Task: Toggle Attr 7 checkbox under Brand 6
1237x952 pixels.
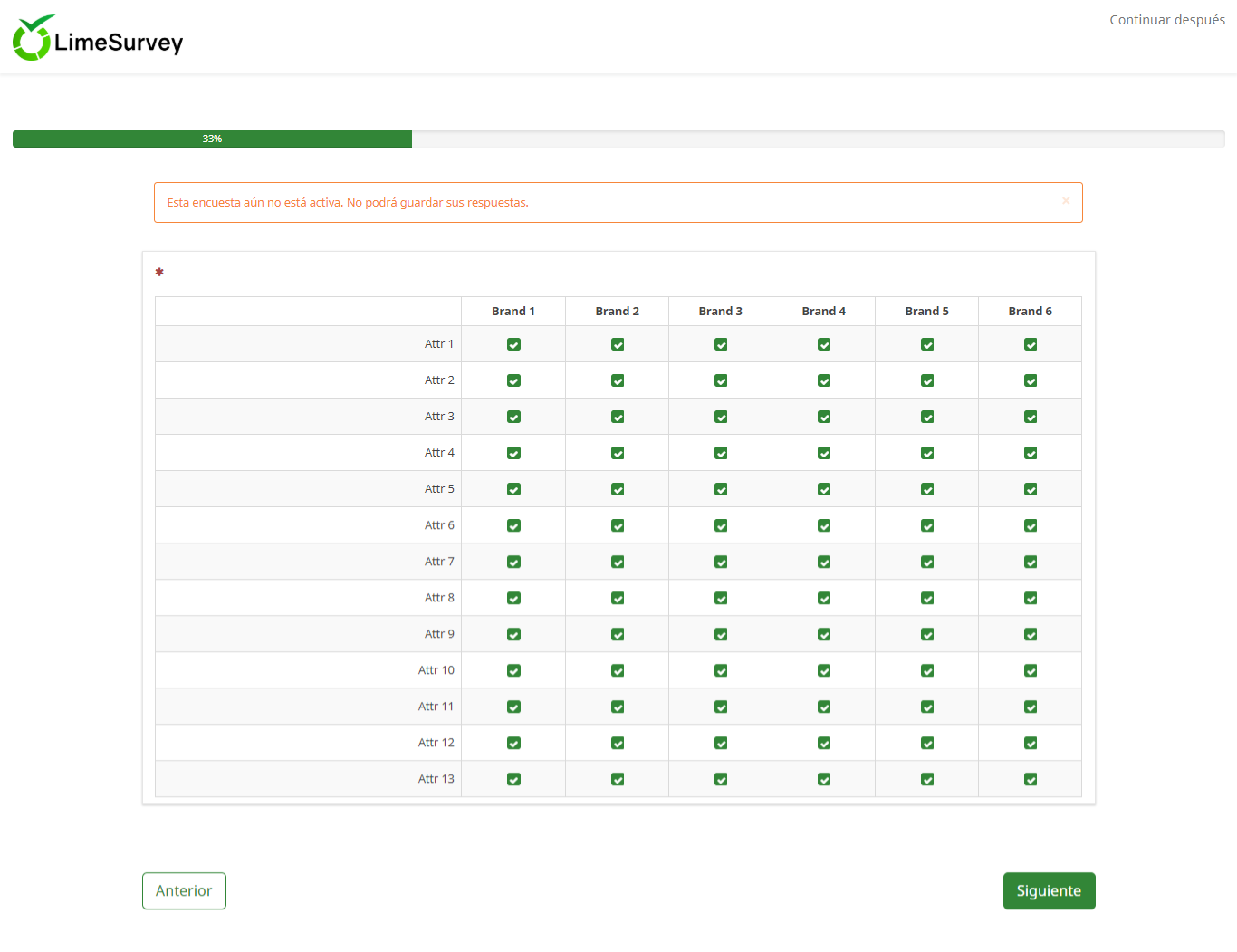Action: point(1031,562)
